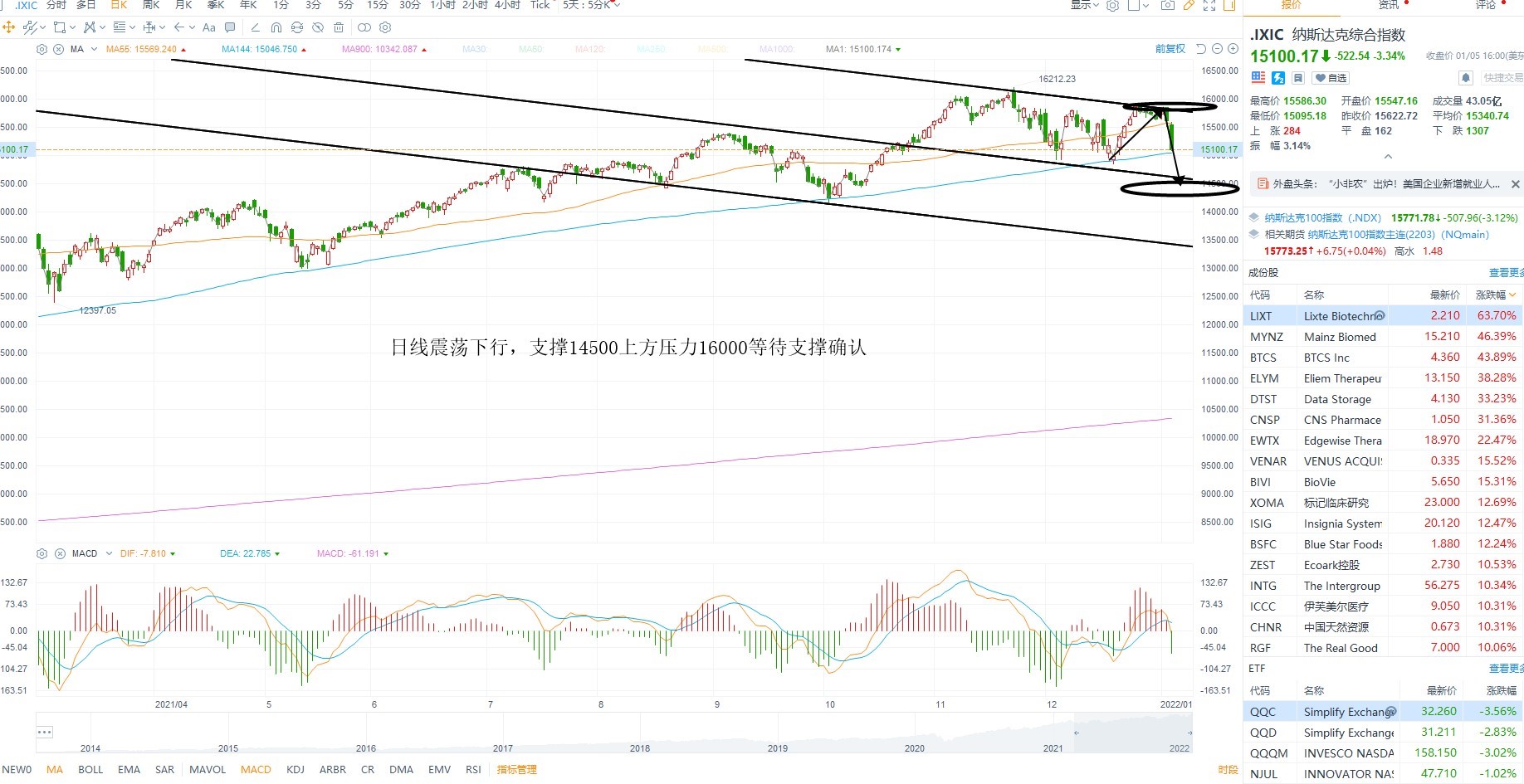Toggle the faded MA30 line on

click(x=474, y=49)
